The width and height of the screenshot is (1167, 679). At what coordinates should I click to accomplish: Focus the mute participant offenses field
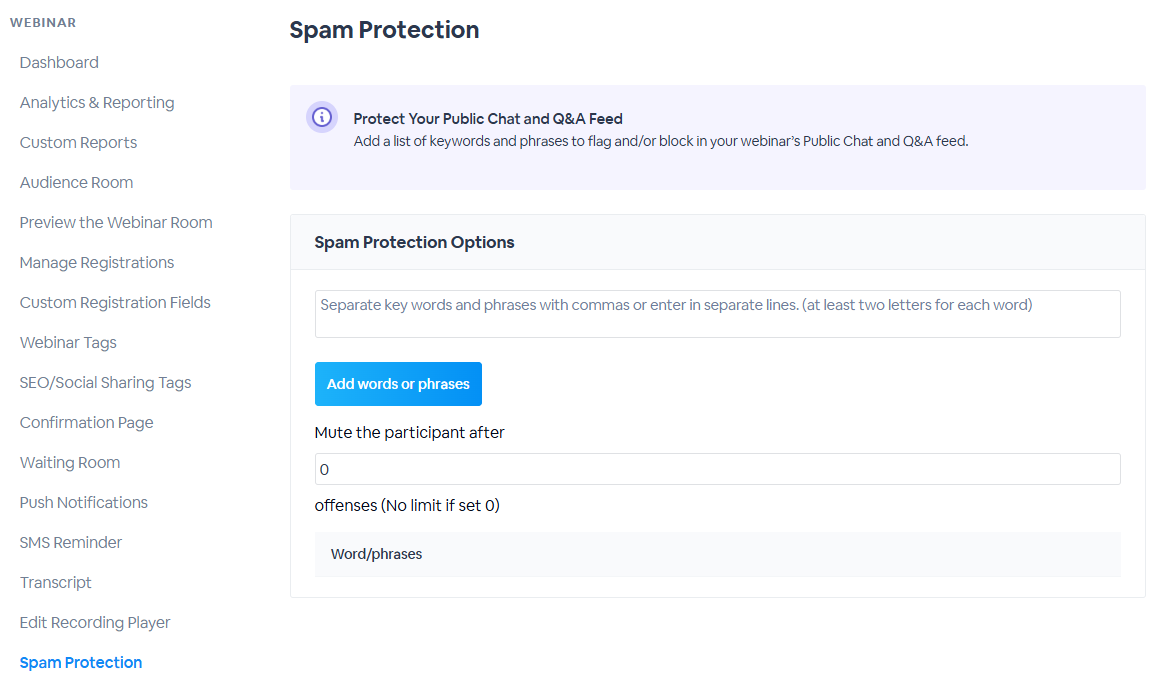(717, 469)
